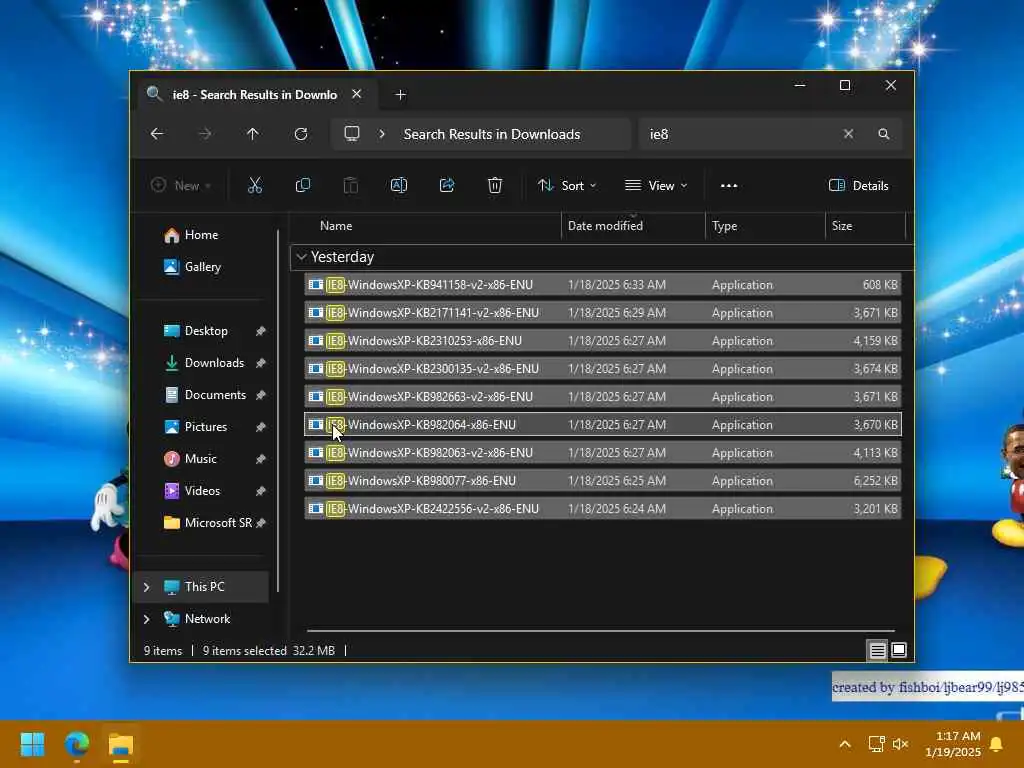This screenshot has height=768, width=1024.
Task: Select IE8-WindowsXP-KB2310253-x86-ENU file
Action: click(602, 341)
